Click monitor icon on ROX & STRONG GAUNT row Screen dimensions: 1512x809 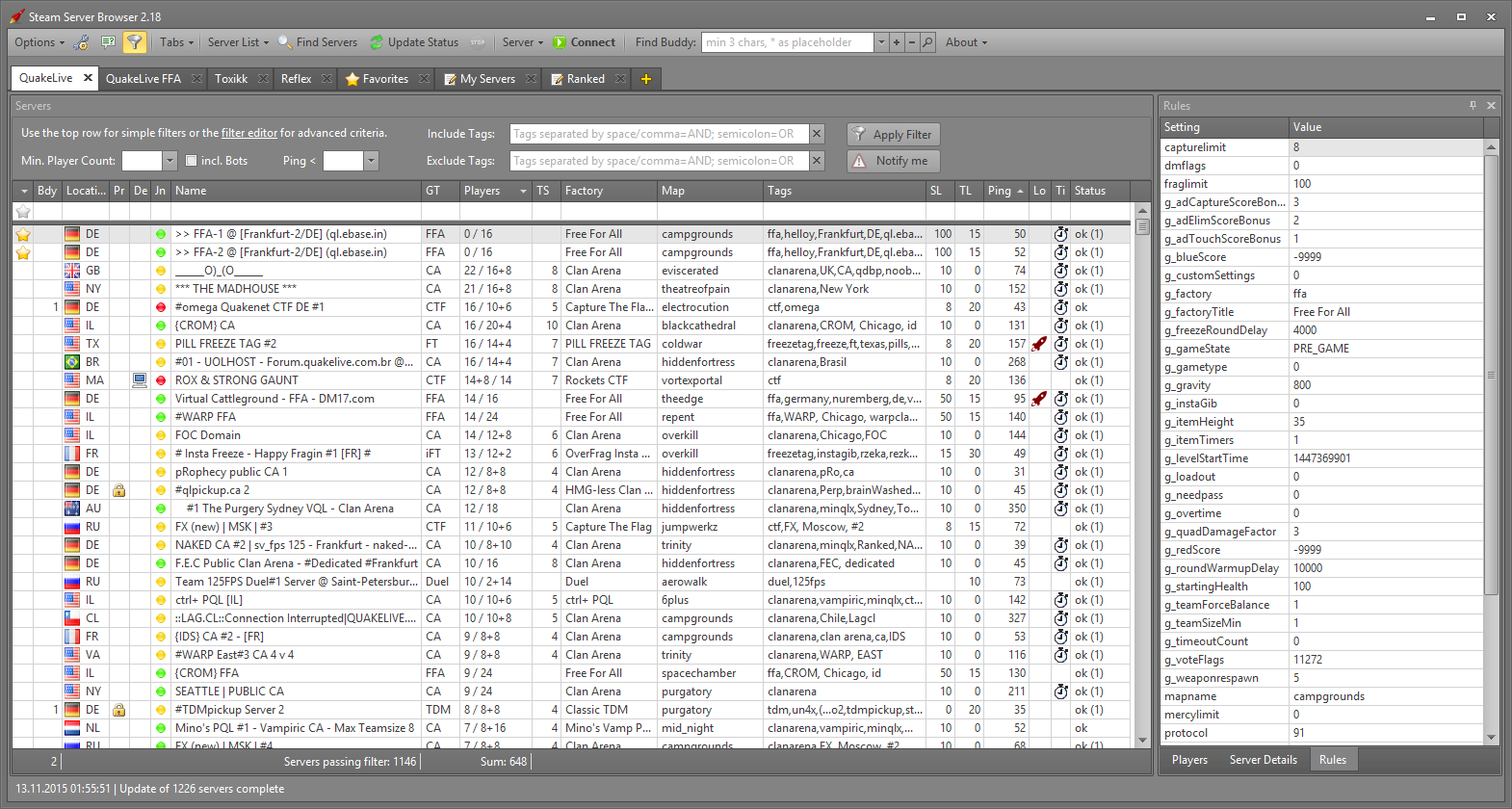(140, 380)
